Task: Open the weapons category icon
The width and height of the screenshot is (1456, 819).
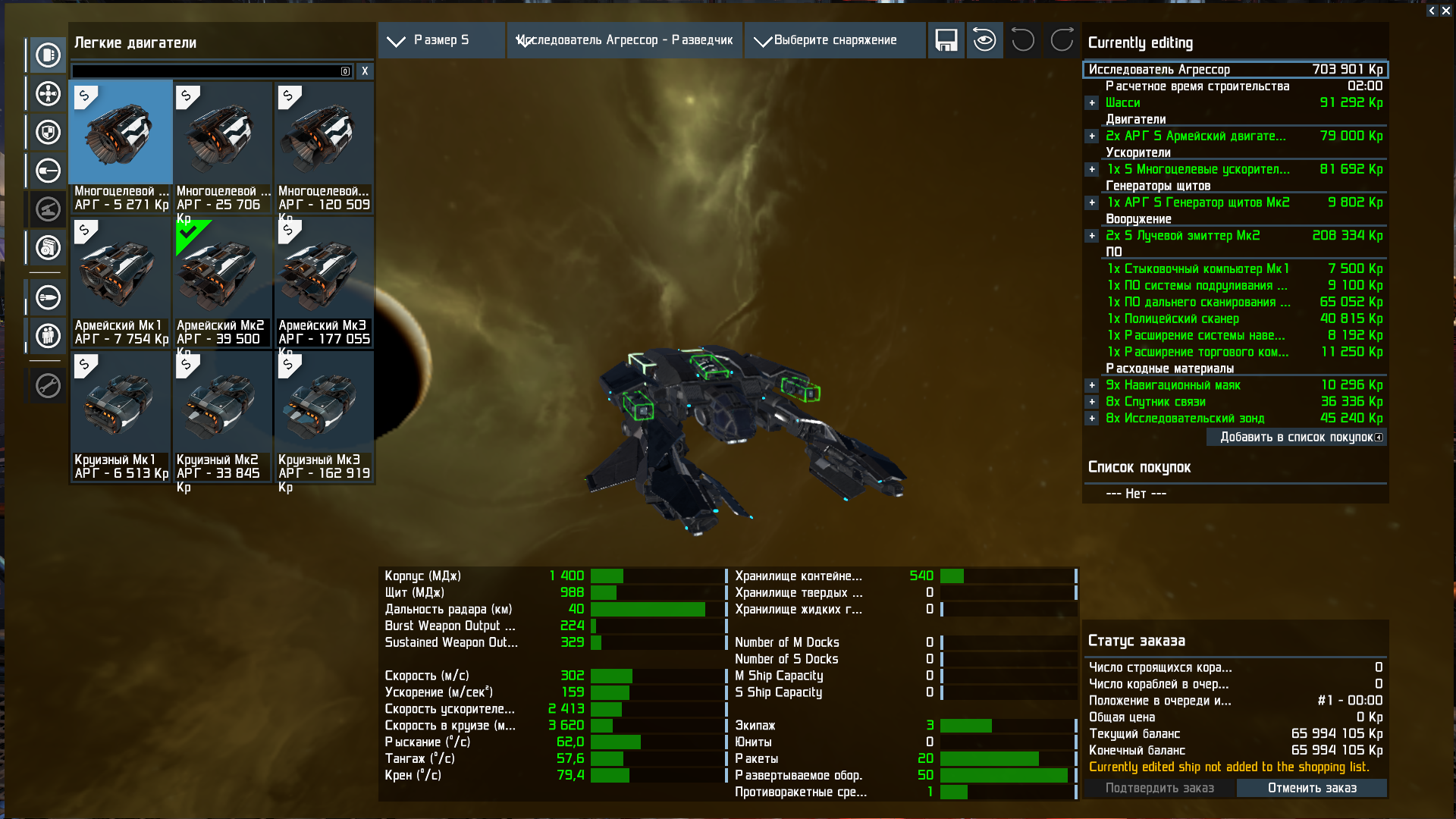Action: 48,171
